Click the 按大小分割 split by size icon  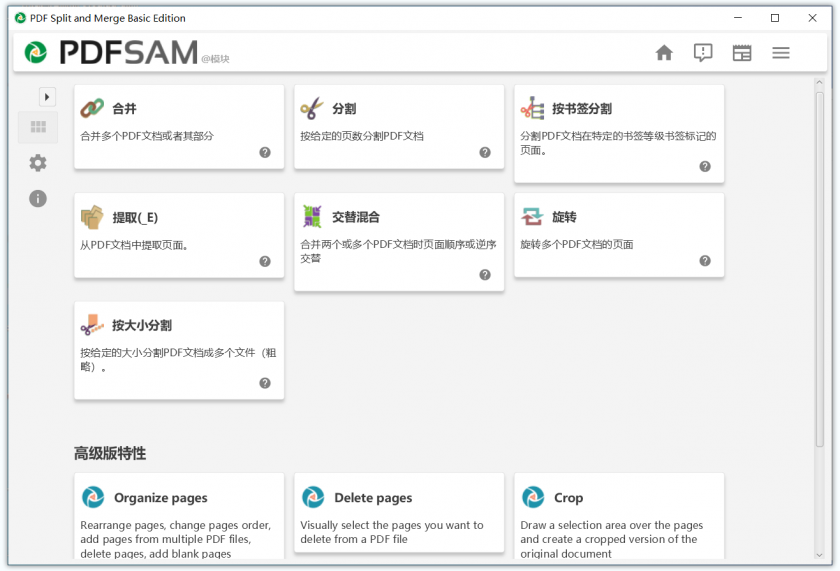tap(92, 325)
